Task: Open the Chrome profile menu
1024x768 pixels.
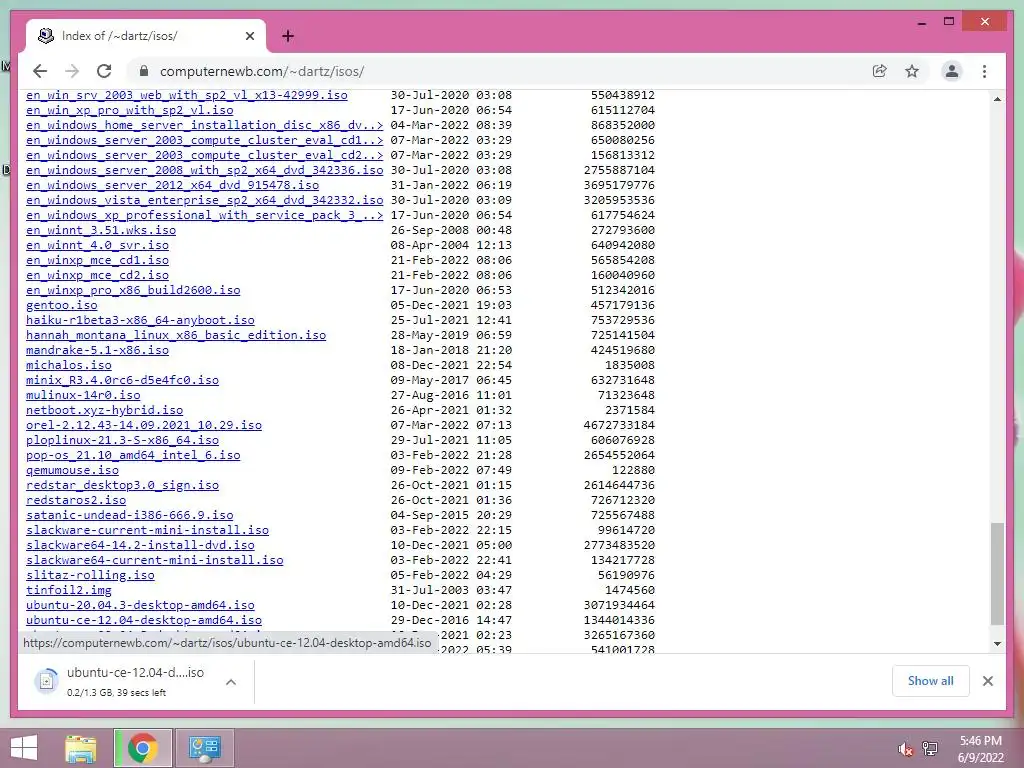Action: coord(952,71)
